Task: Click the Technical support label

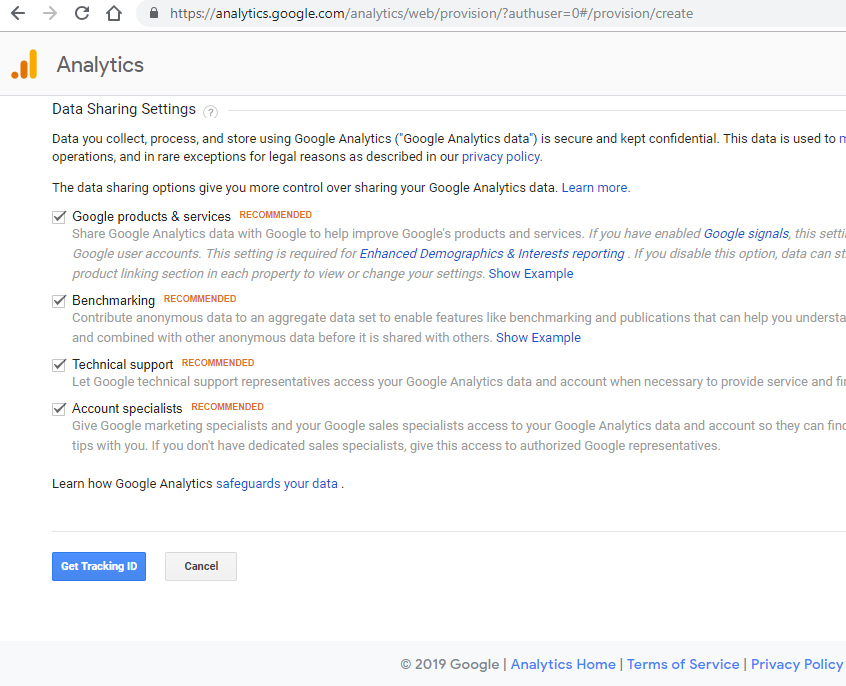Action: click(x=122, y=365)
